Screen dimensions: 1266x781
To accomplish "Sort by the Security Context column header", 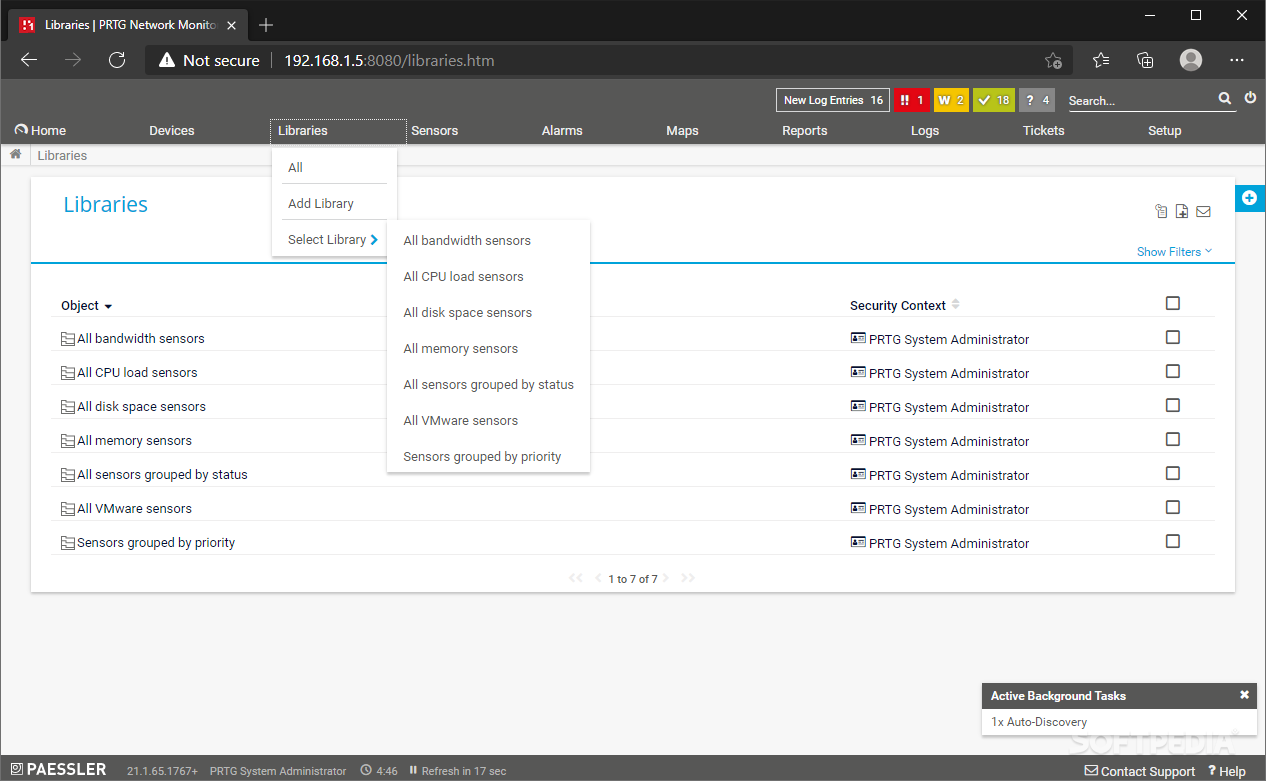I will (904, 305).
